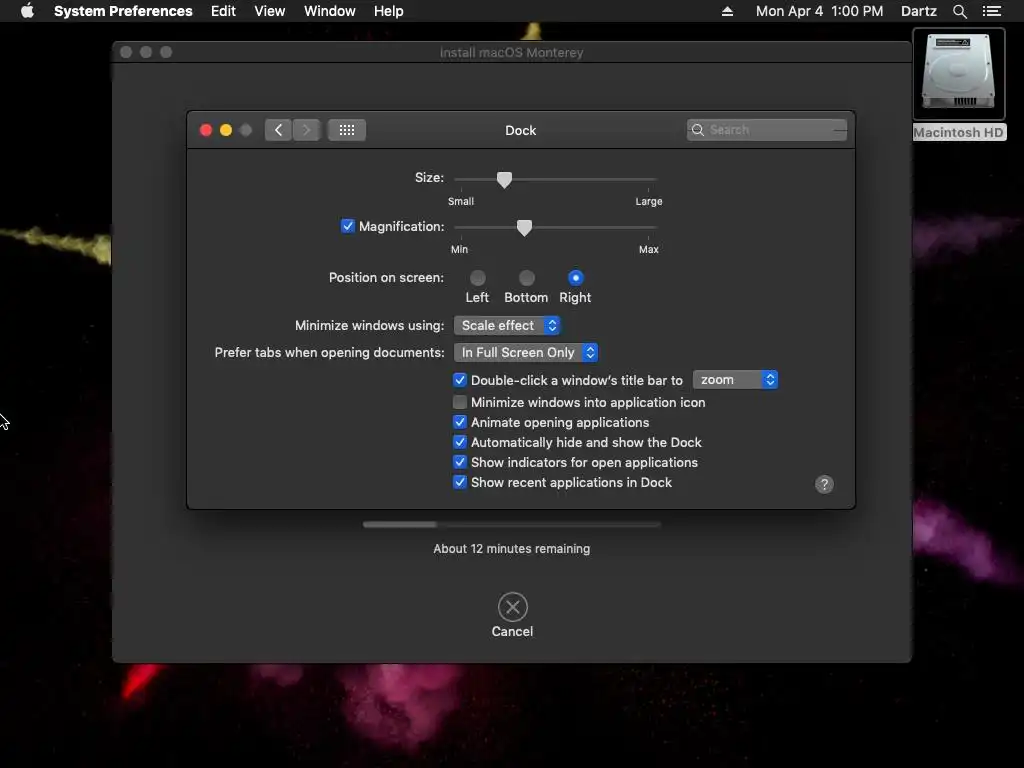Screen dimensions: 1024x768
Task: Toggle Animate opening applications
Action: click(x=460, y=423)
